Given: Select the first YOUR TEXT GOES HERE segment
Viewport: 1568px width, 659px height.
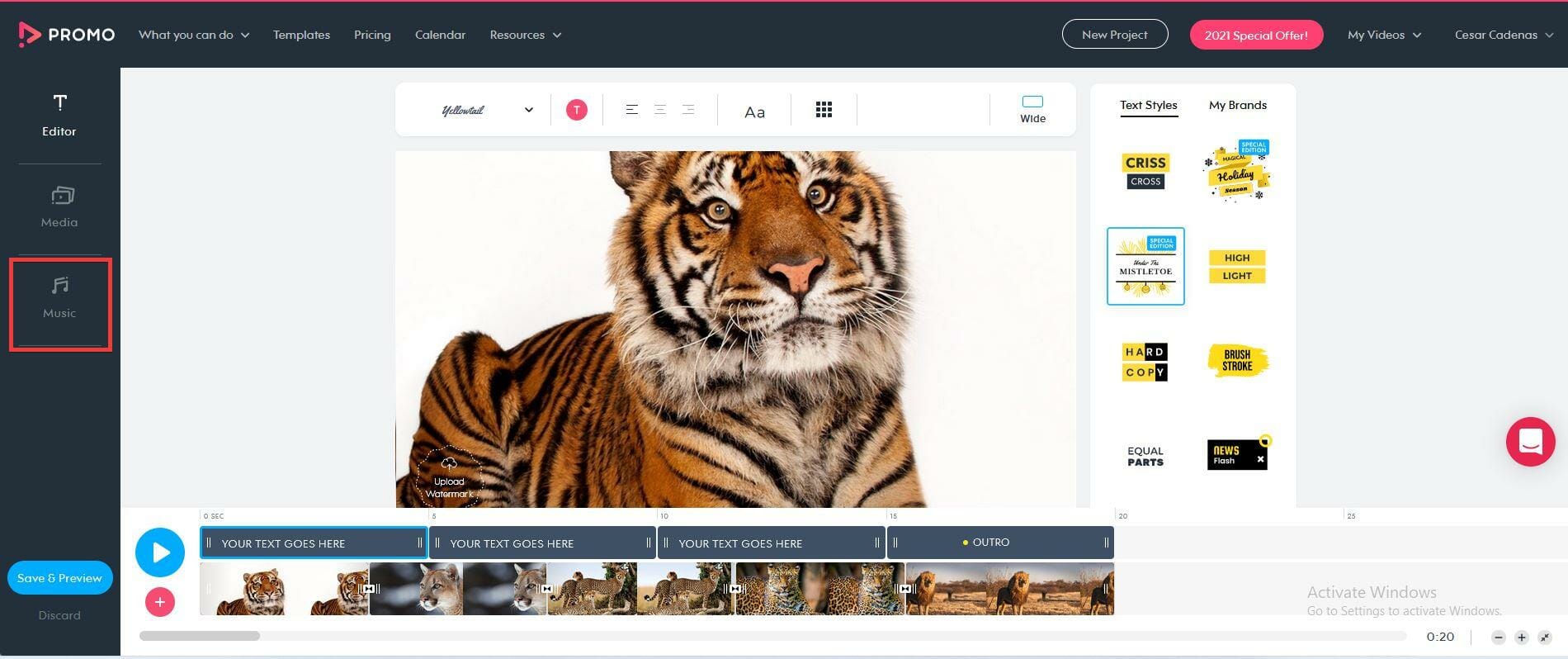Looking at the screenshot, I should click(314, 543).
